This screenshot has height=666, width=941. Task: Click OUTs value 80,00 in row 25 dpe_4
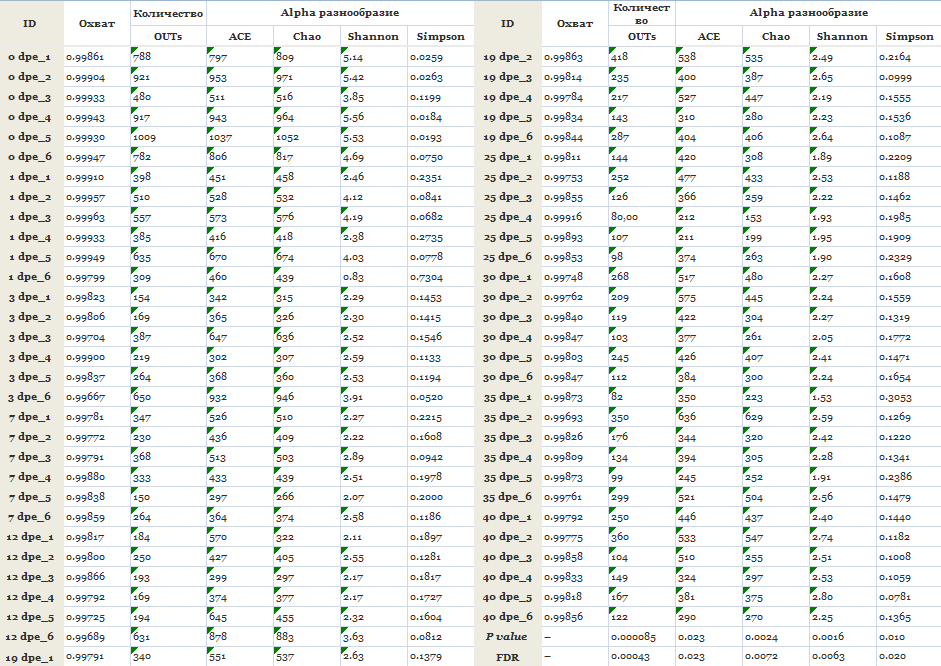[x=625, y=217]
